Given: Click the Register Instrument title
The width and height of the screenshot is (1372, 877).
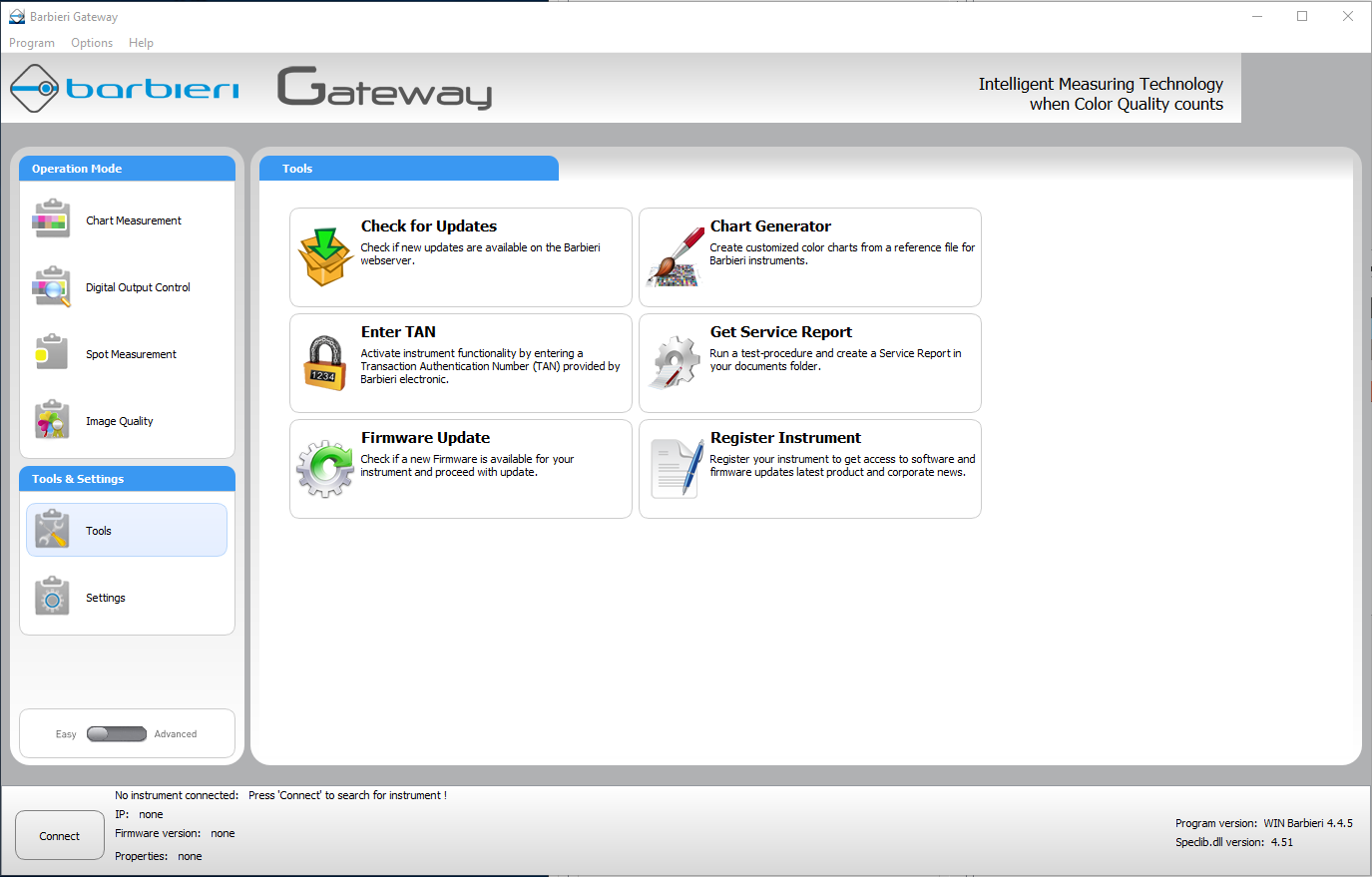Looking at the screenshot, I should click(x=785, y=438).
